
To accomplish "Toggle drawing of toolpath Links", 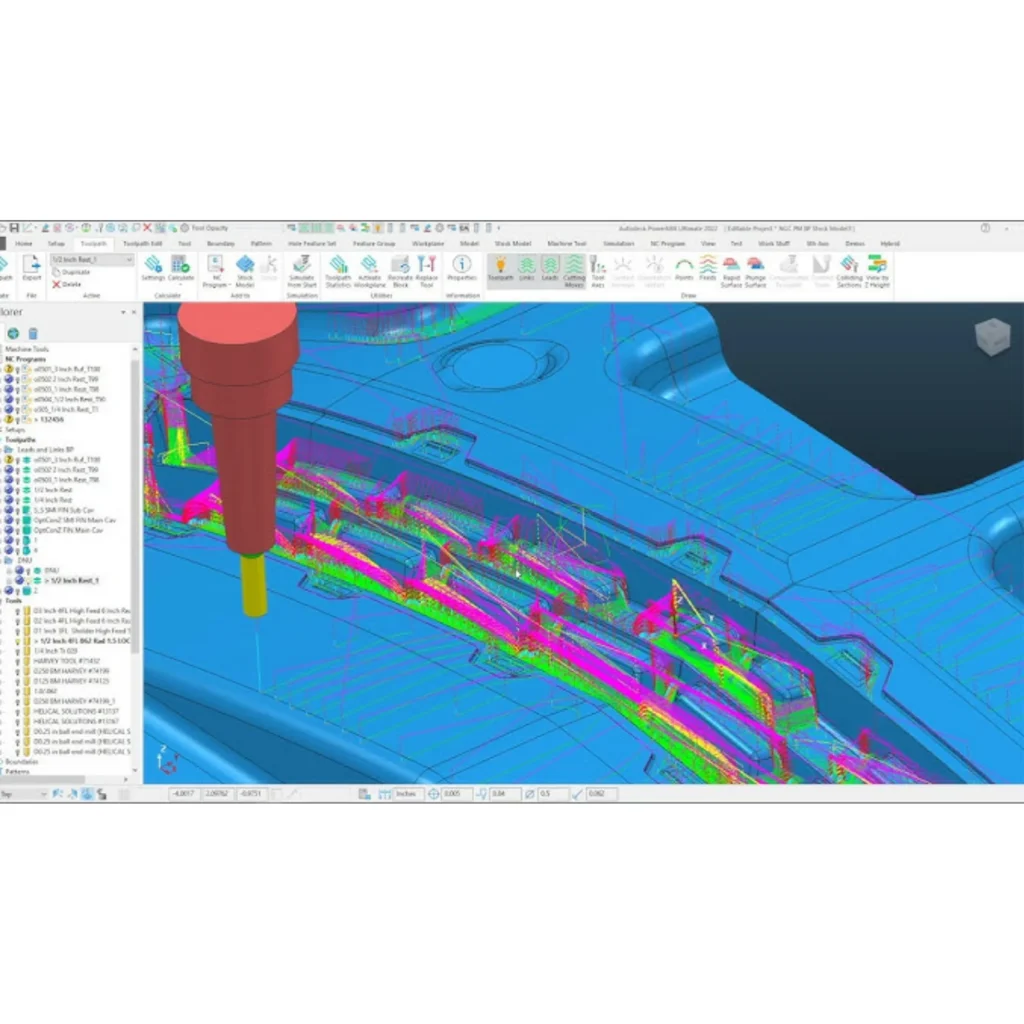I will tap(527, 270).
